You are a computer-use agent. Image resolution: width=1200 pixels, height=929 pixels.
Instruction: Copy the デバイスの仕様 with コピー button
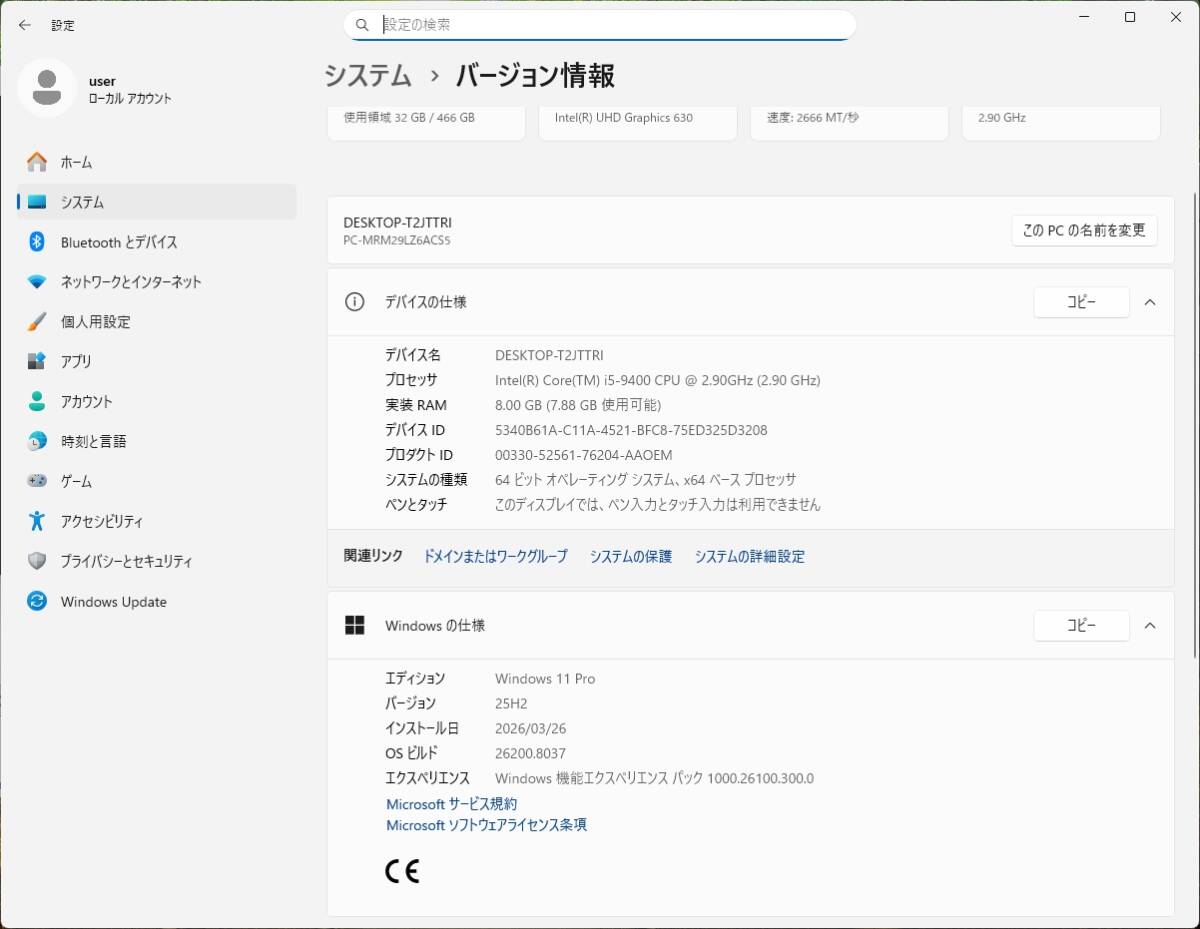pos(1081,302)
